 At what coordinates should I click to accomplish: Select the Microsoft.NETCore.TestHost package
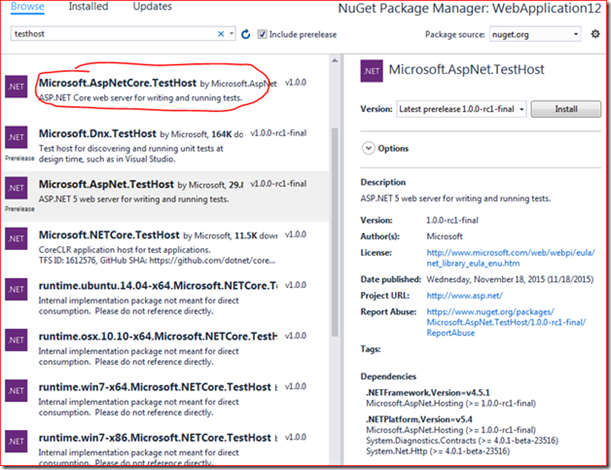(x=166, y=247)
